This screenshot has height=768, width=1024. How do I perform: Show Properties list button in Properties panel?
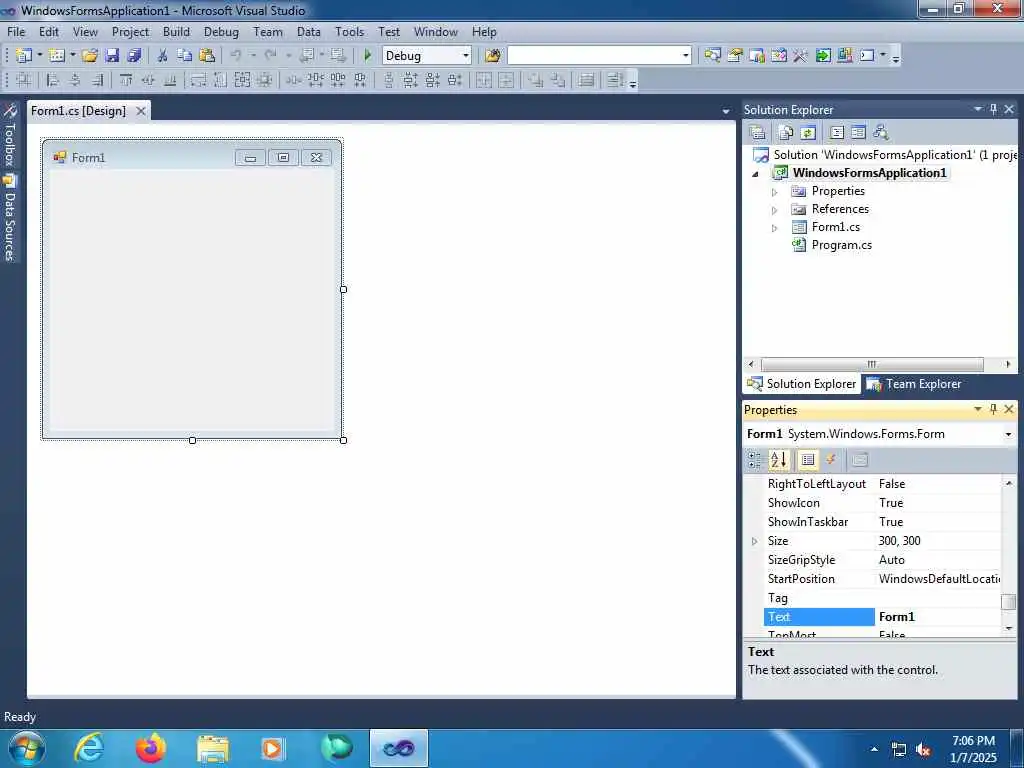808,460
